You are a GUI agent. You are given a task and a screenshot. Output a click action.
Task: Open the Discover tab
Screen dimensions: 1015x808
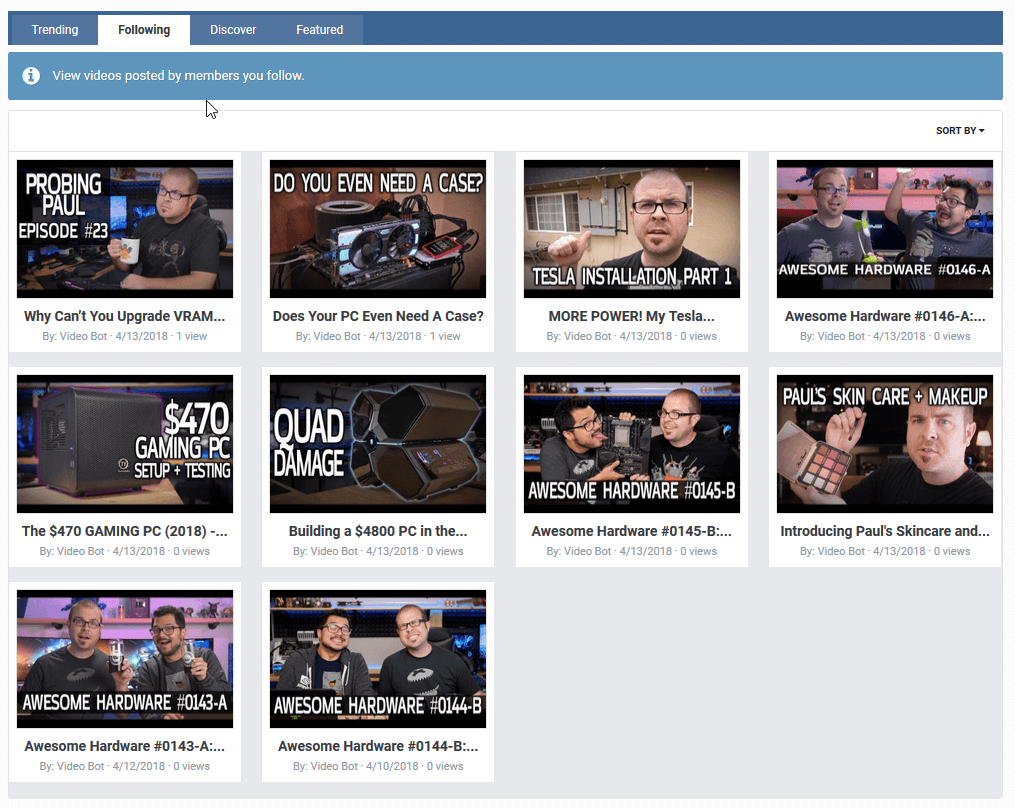(233, 30)
